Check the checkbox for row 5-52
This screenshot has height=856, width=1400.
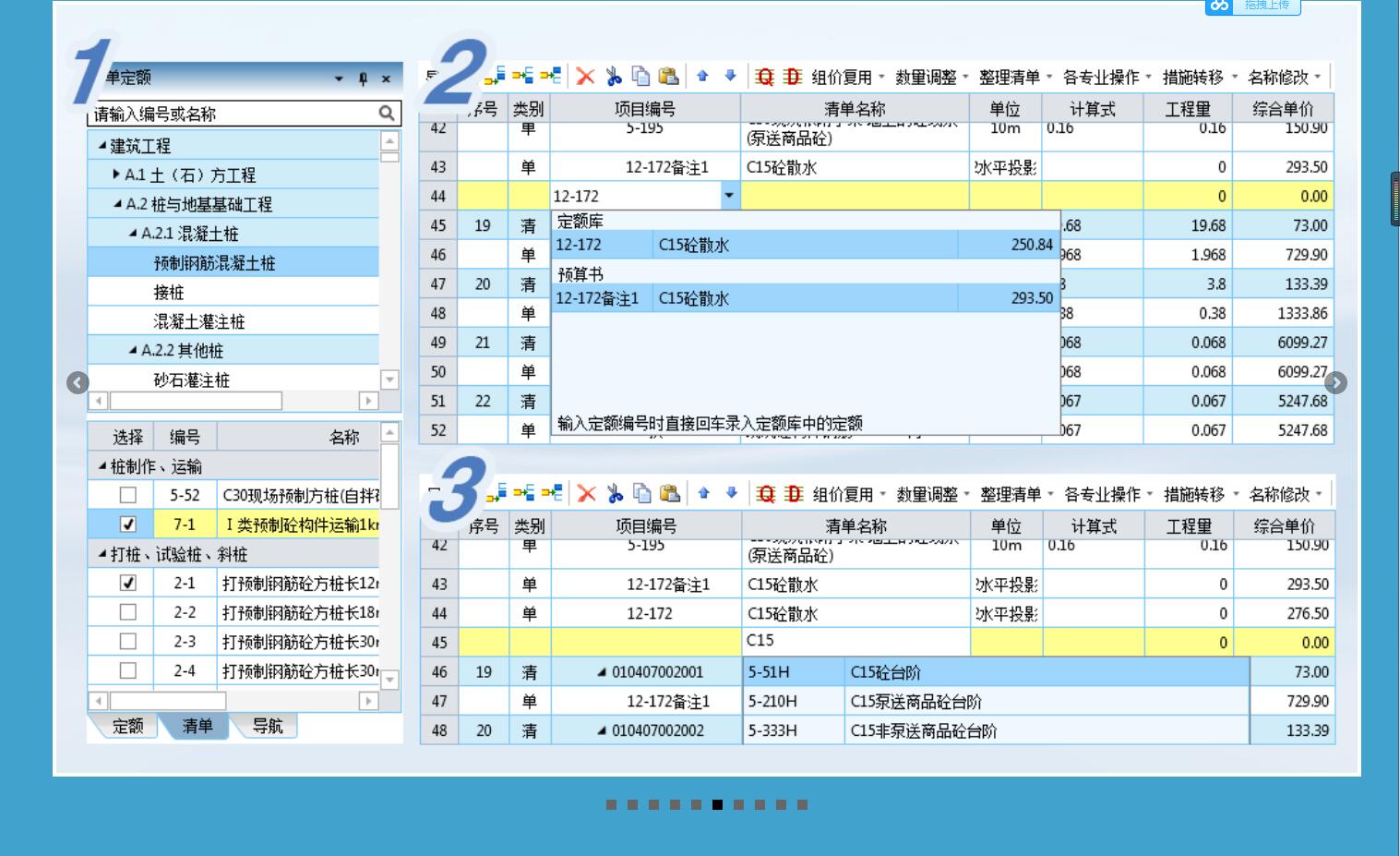click(128, 495)
